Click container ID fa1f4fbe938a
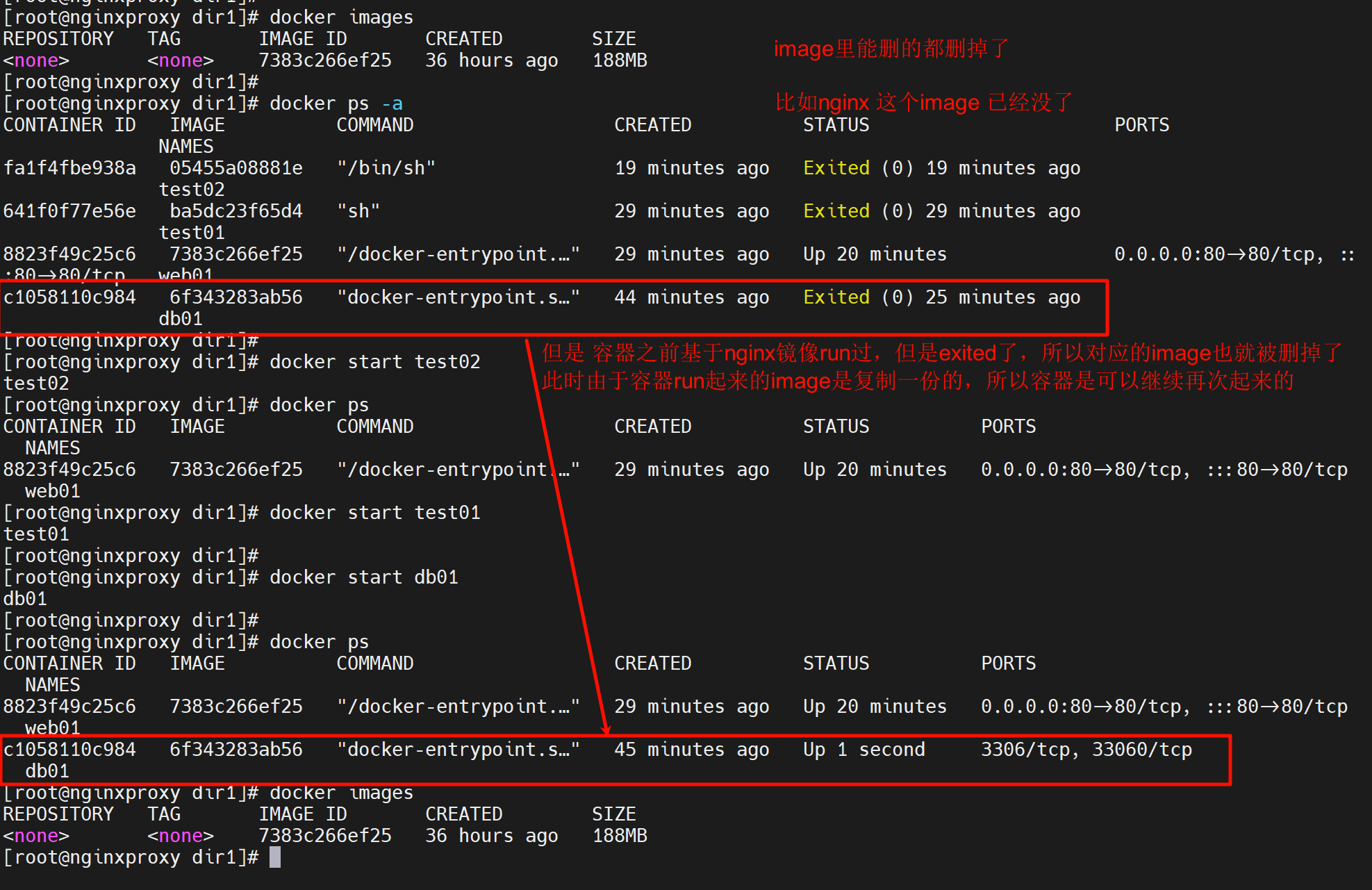The width and height of the screenshot is (1372, 890). tap(69, 168)
